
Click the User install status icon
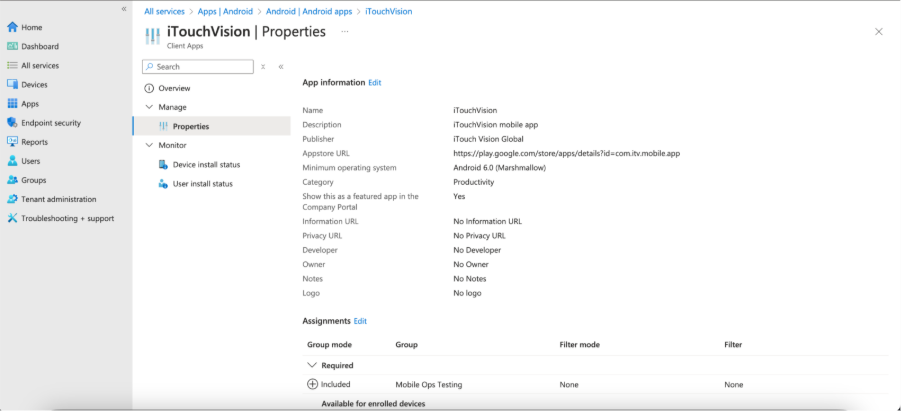coord(163,184)
